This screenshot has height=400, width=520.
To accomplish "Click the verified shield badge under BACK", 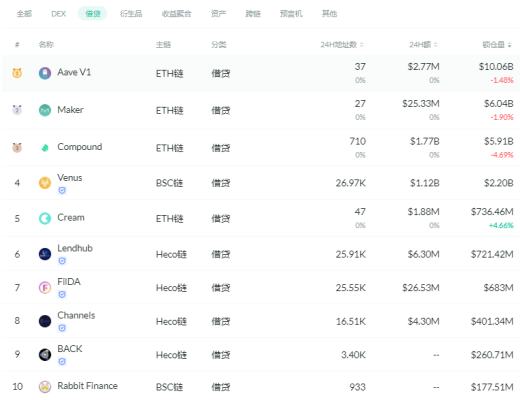I will (x=62, y=361).
